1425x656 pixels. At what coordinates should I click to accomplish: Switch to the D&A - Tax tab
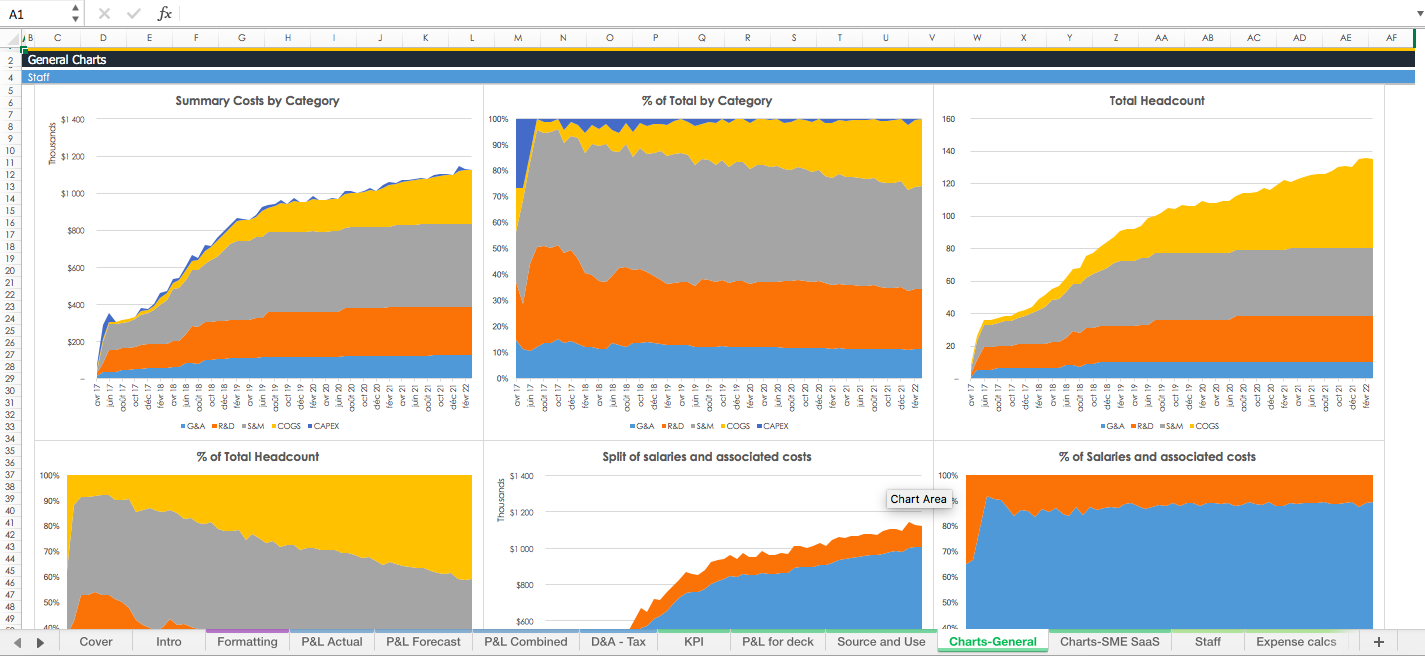click(618, 642)
